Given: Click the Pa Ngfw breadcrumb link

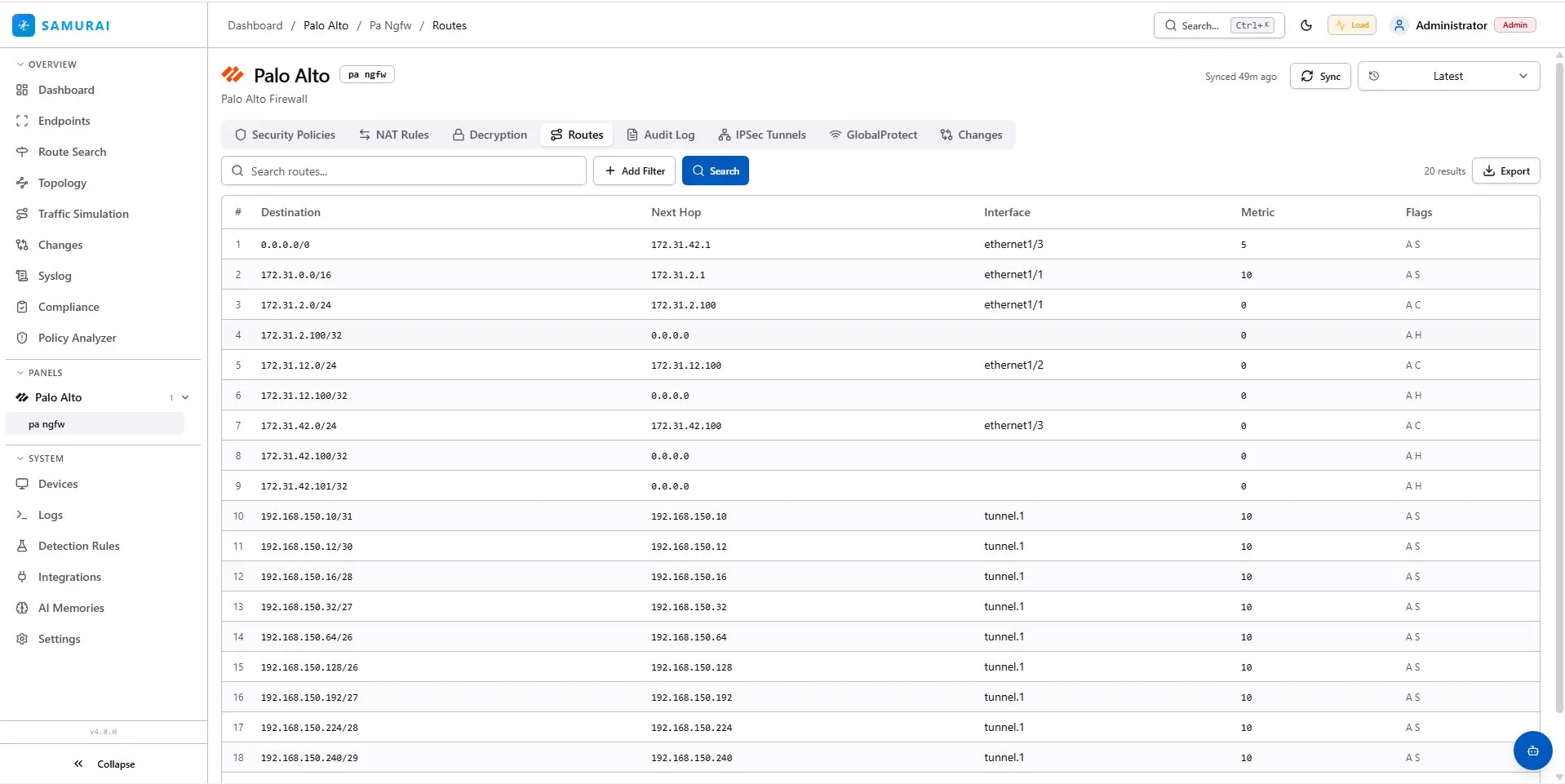Looking at the screenshot, I should point(390,25).
